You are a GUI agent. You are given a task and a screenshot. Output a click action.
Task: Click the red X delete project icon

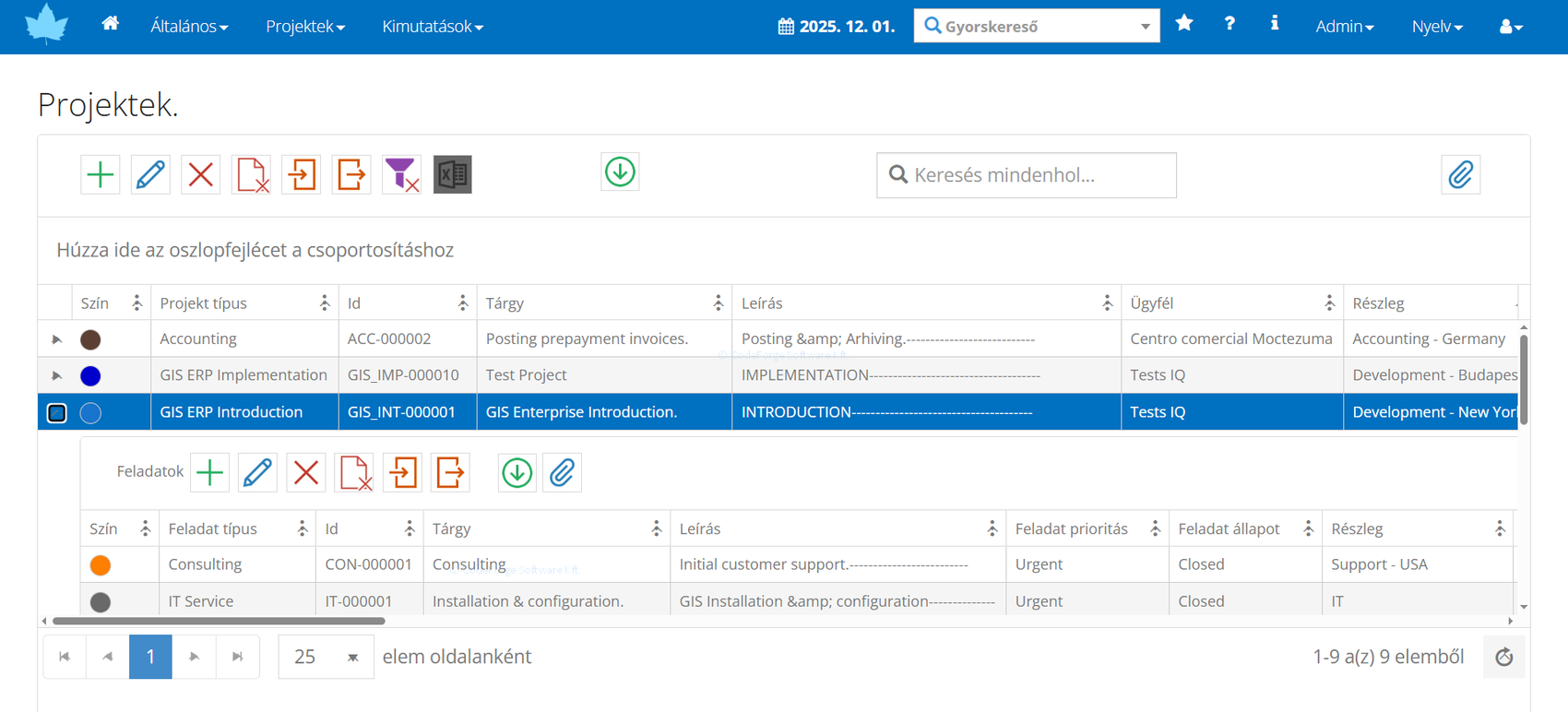(200, 174)
